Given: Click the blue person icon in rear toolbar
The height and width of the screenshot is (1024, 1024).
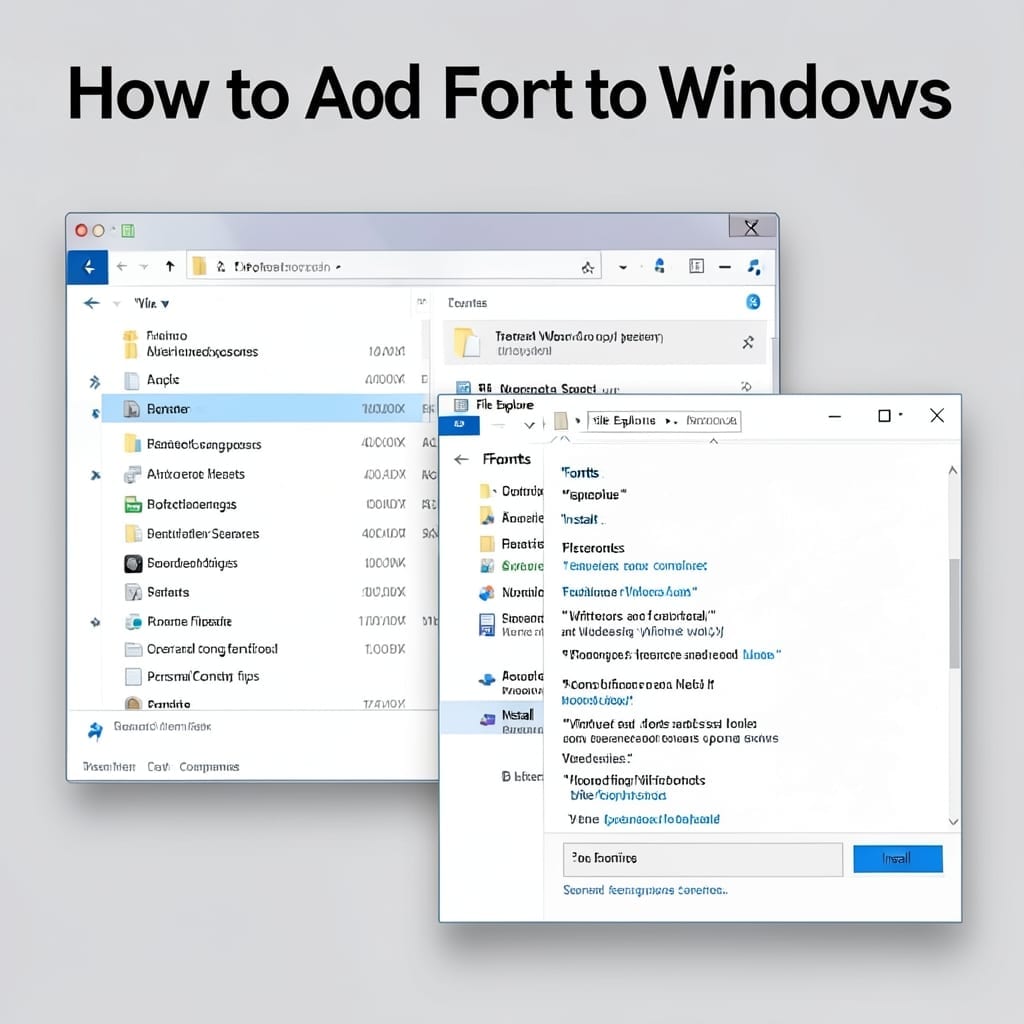Looking at the screenshot, I should [660, 266].
